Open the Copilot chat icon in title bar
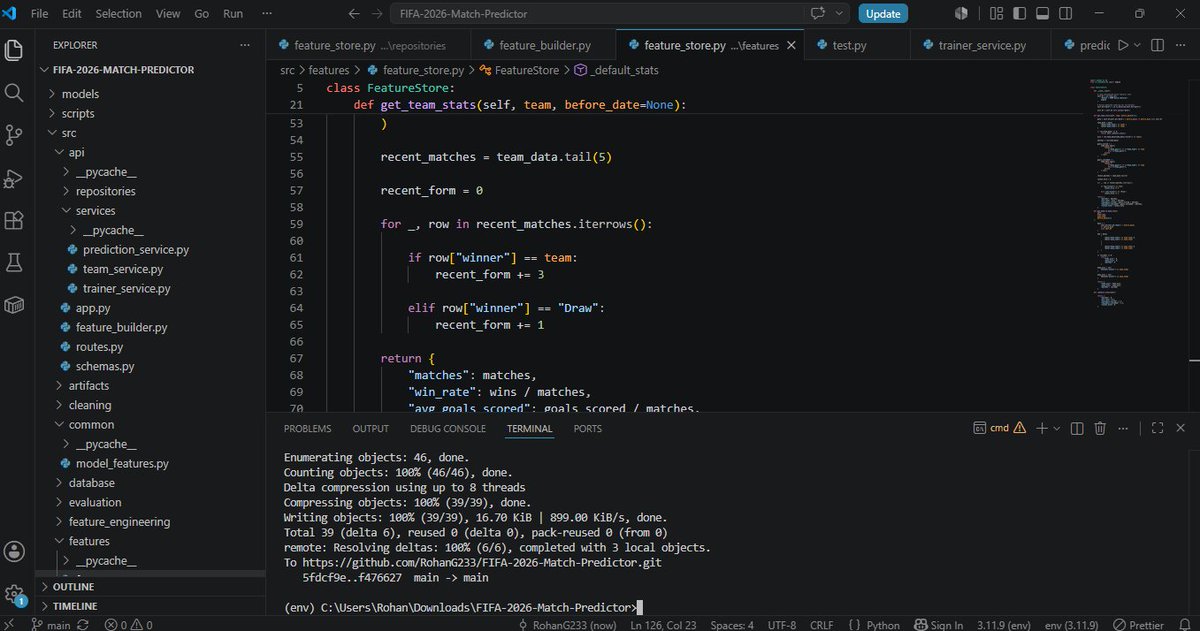This screenshot has width=1200, height=631. 819,14
